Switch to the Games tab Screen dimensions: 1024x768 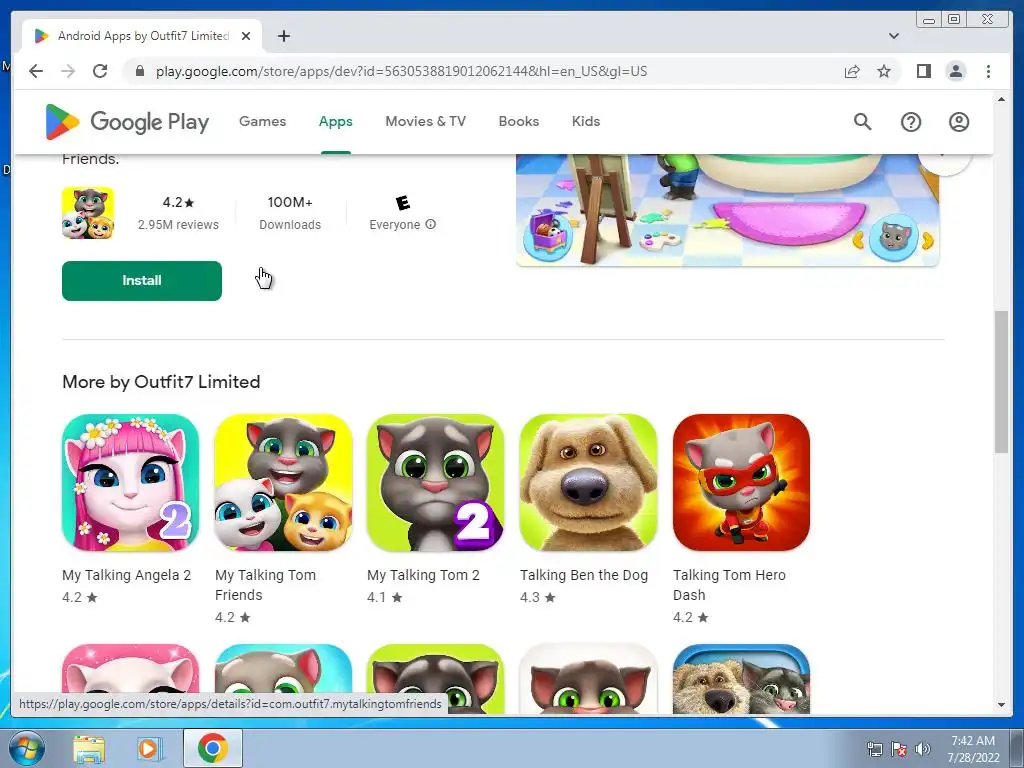tap(263, 121)
